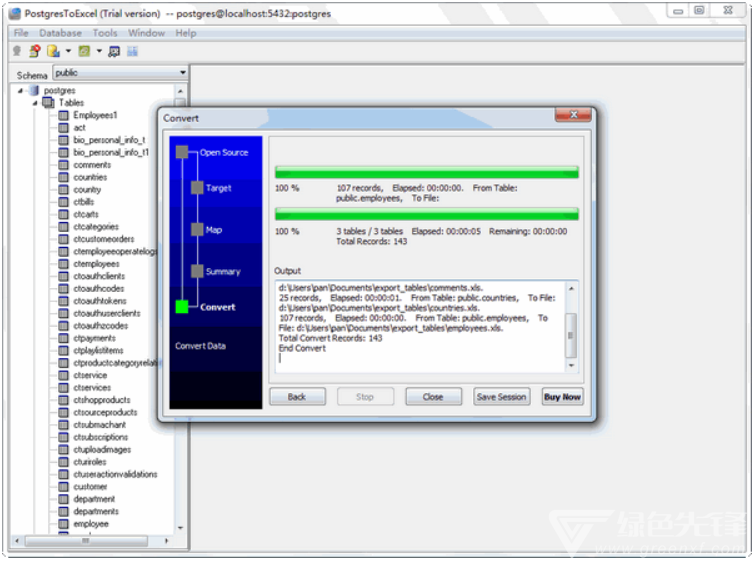
Task: Click the disconnect icon with red badge
Action: pyautogui.click(x=35, y=51)
